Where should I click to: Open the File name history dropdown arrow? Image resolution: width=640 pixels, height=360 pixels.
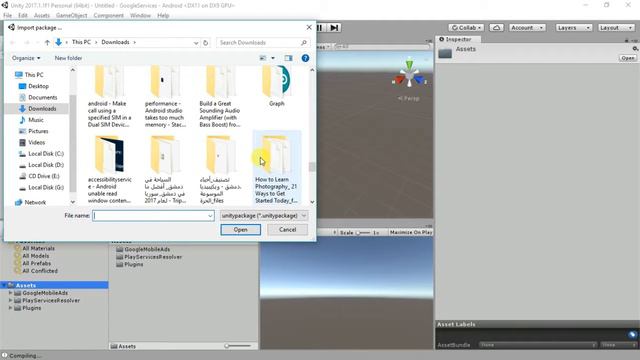(x=210, y=216)
